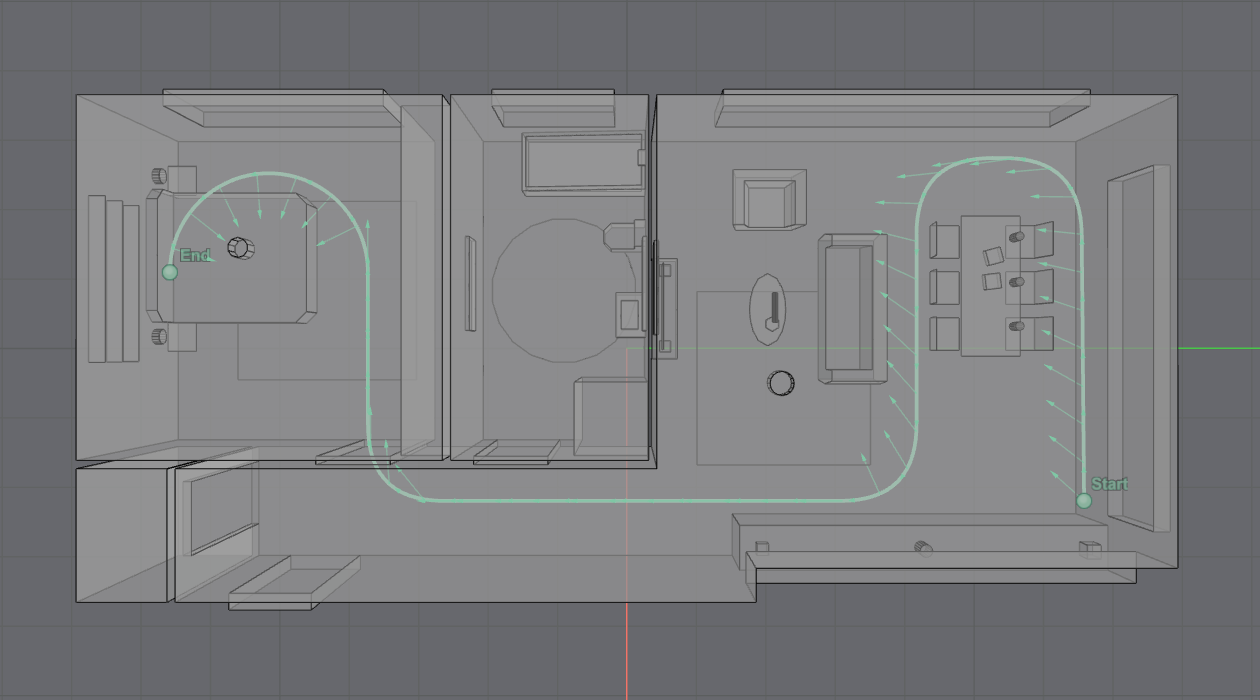Select the round object on the bed
1260x700 pixels.
240,247
